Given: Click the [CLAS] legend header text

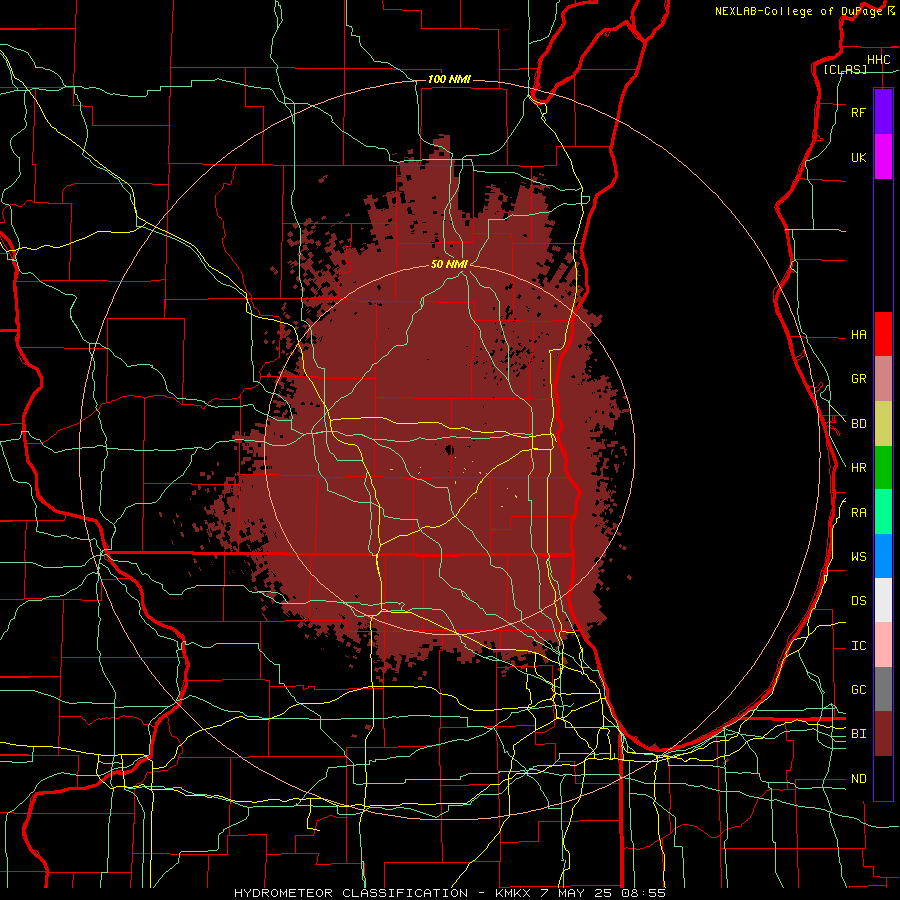Looking at the screenshot, I should pos(845,70).
